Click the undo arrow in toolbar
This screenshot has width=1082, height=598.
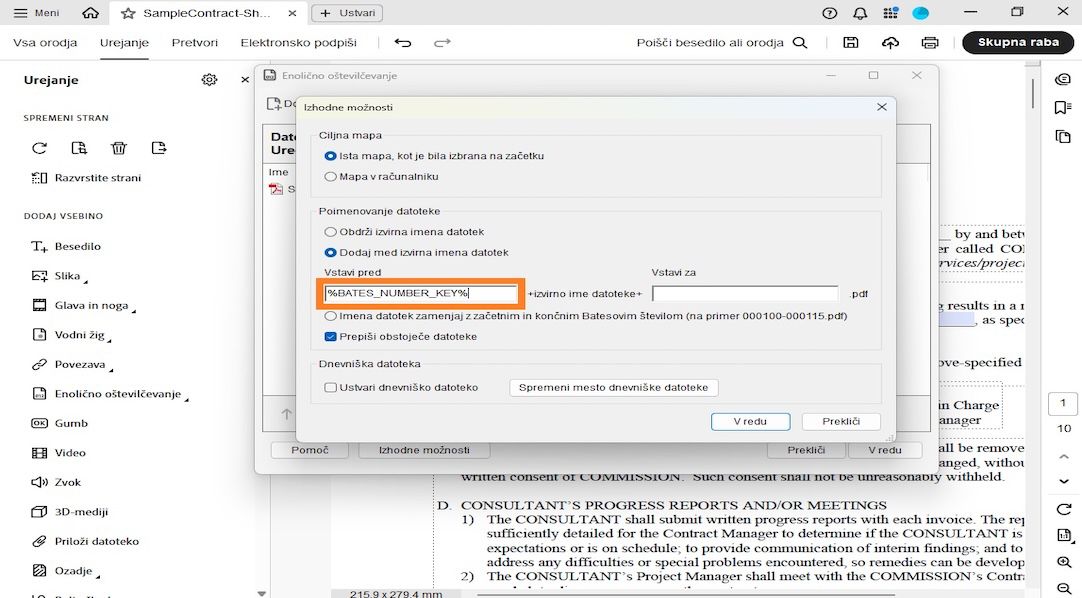coord(402,43)
